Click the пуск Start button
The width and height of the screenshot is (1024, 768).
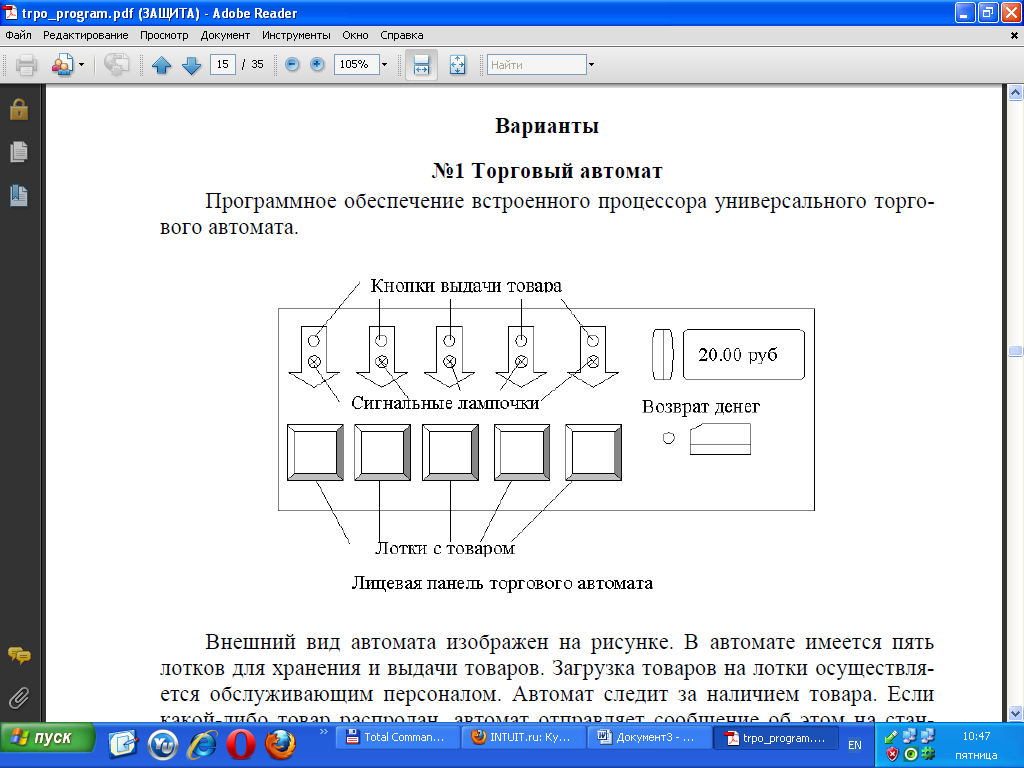click(x=47, y=738)
